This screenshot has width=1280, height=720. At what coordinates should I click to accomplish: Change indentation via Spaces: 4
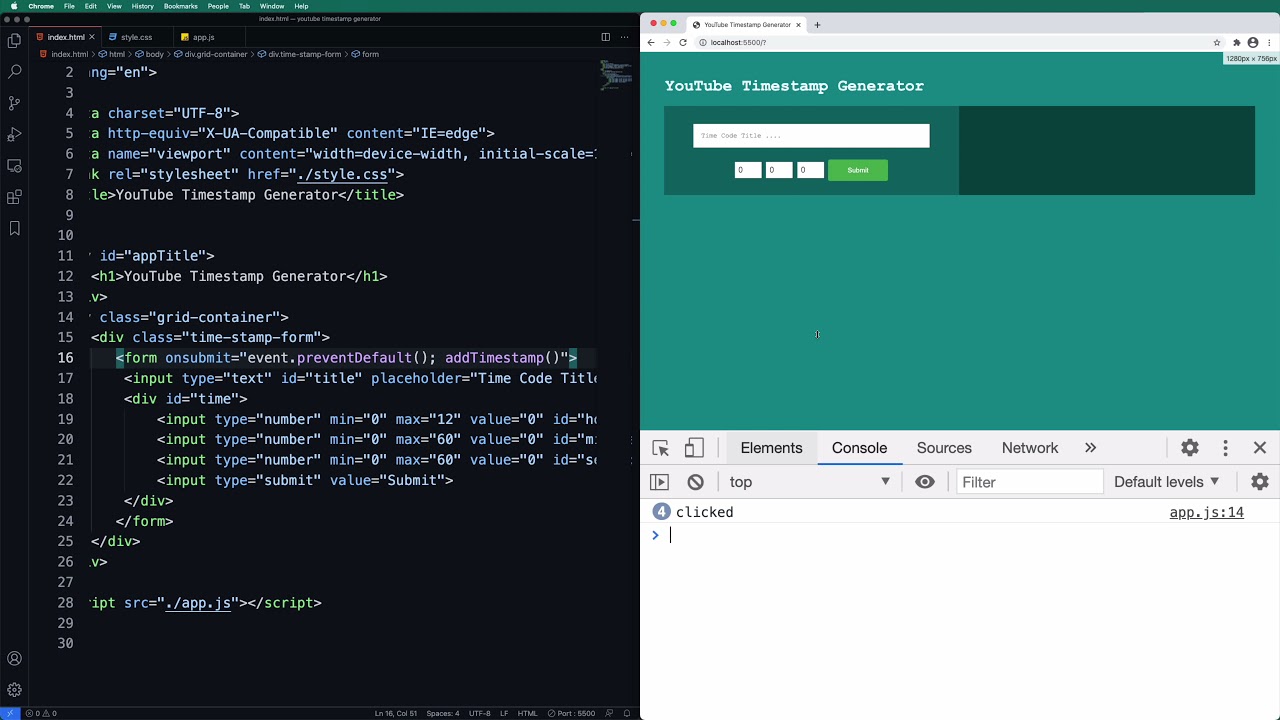coord(443,713)
